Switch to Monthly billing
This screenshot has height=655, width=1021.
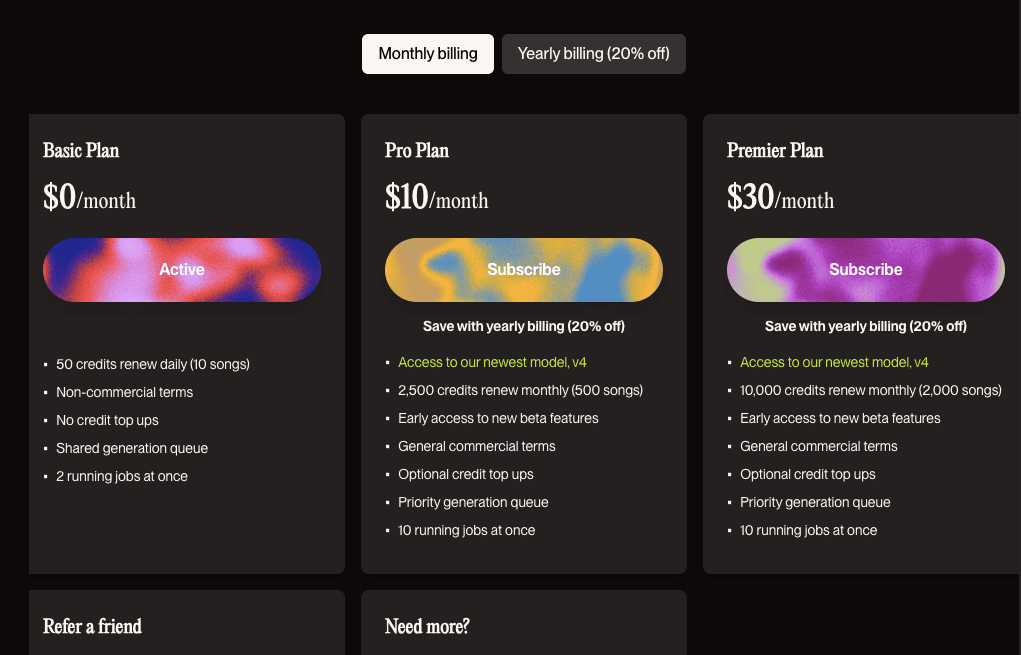(428, 54)
